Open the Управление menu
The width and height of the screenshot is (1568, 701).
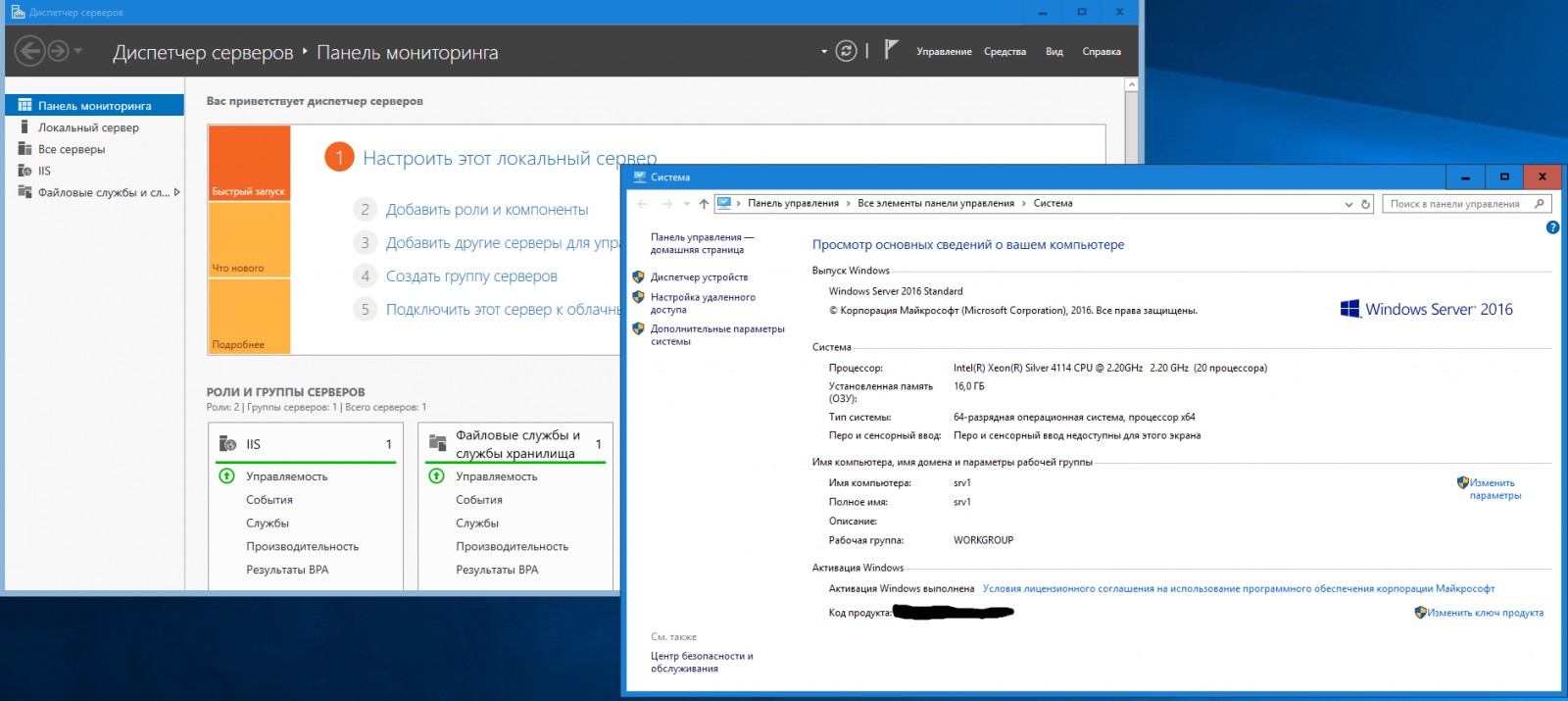(x=944, y=52)
